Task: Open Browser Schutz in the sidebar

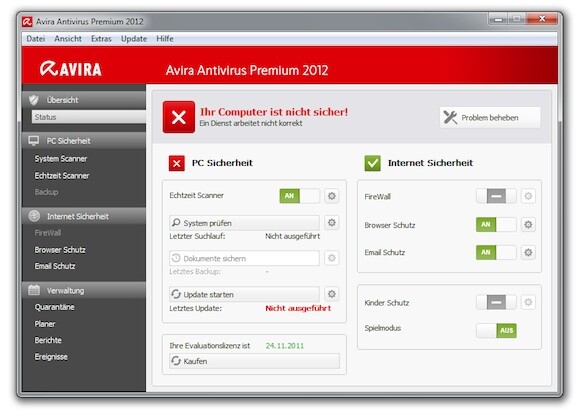Action: click(60, 250)
